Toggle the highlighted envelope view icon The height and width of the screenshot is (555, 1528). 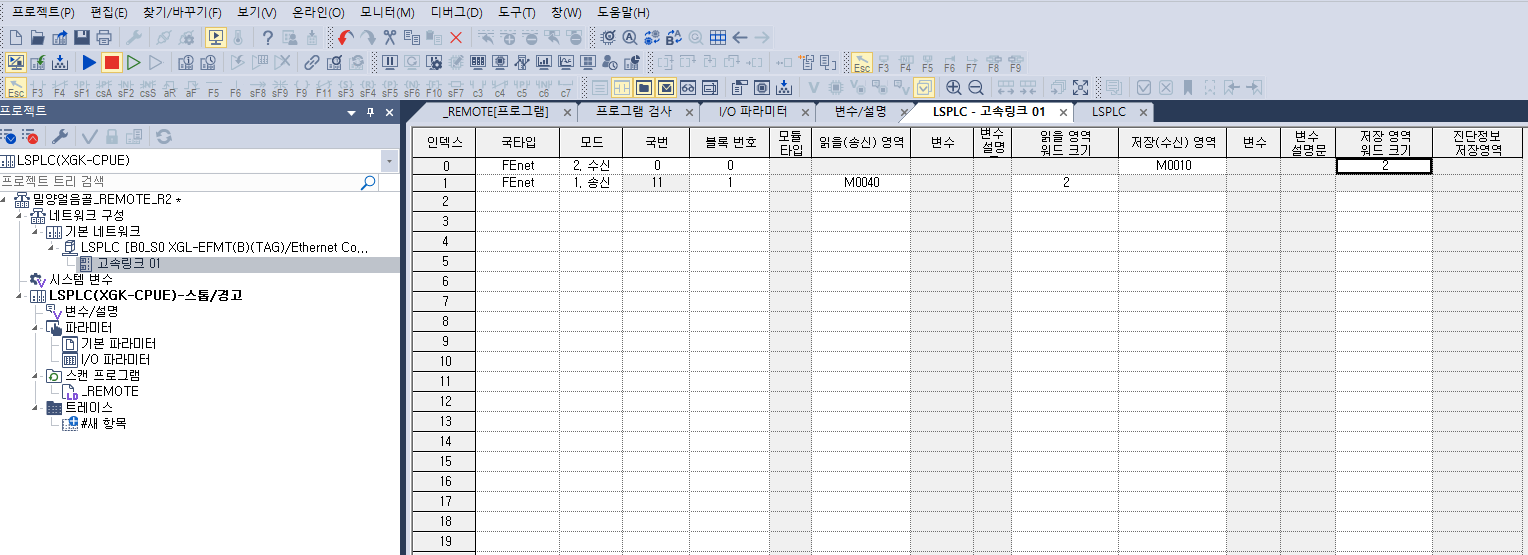tap(665, 88)
